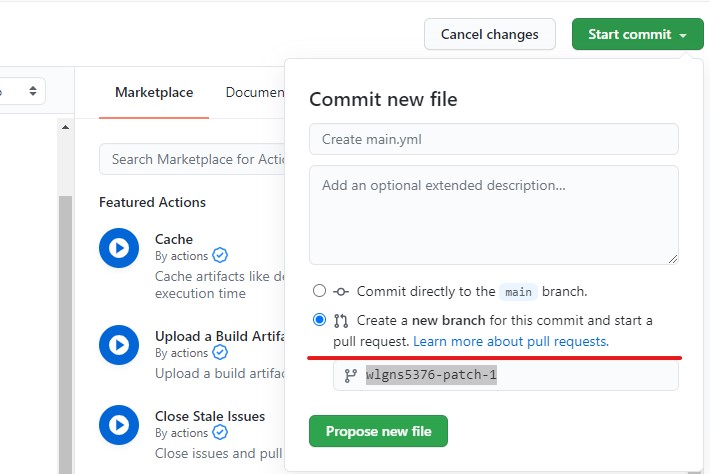710x474 pixels.
Task: Click verified badge next to Cache author
Action: (220, 256)
